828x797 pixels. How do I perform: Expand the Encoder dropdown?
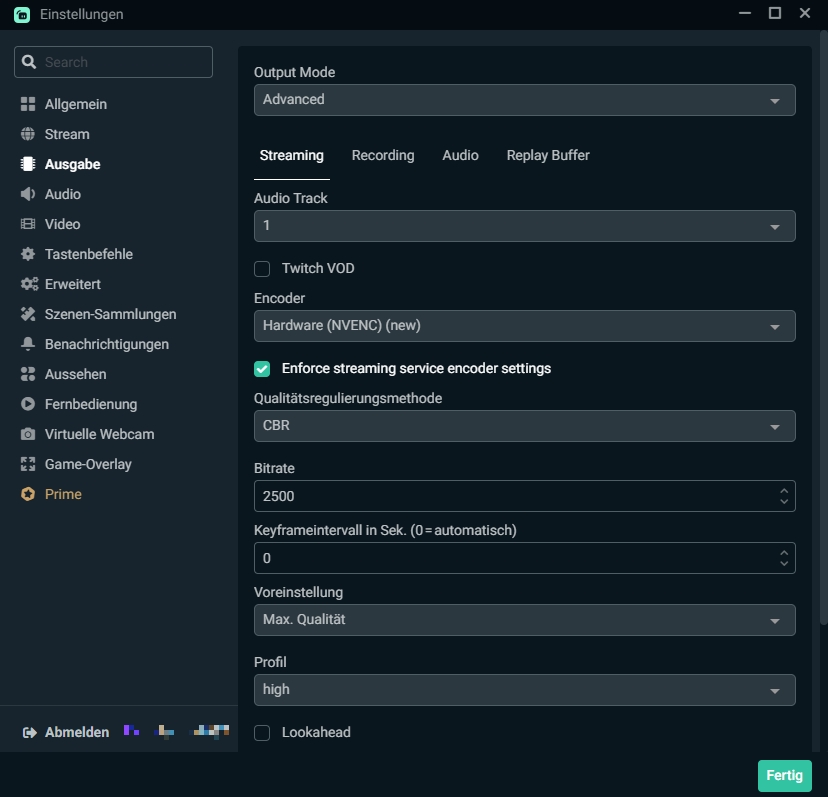pyautogui.click(x=524, y=326)
